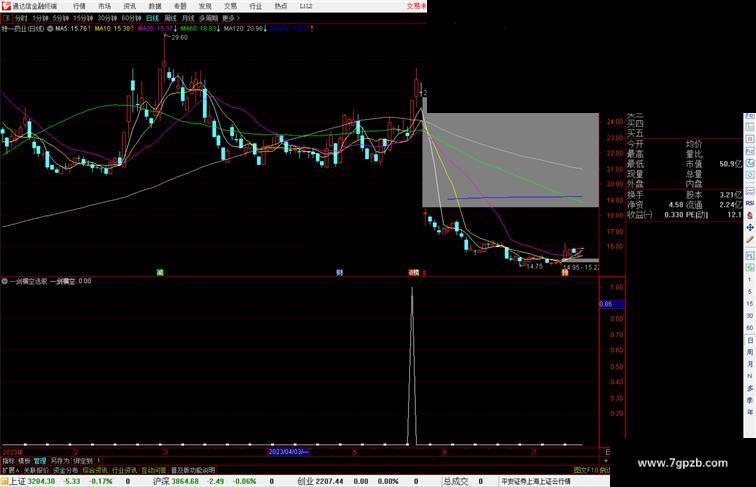Switch to 30分钟 chart period

[107, 18]
